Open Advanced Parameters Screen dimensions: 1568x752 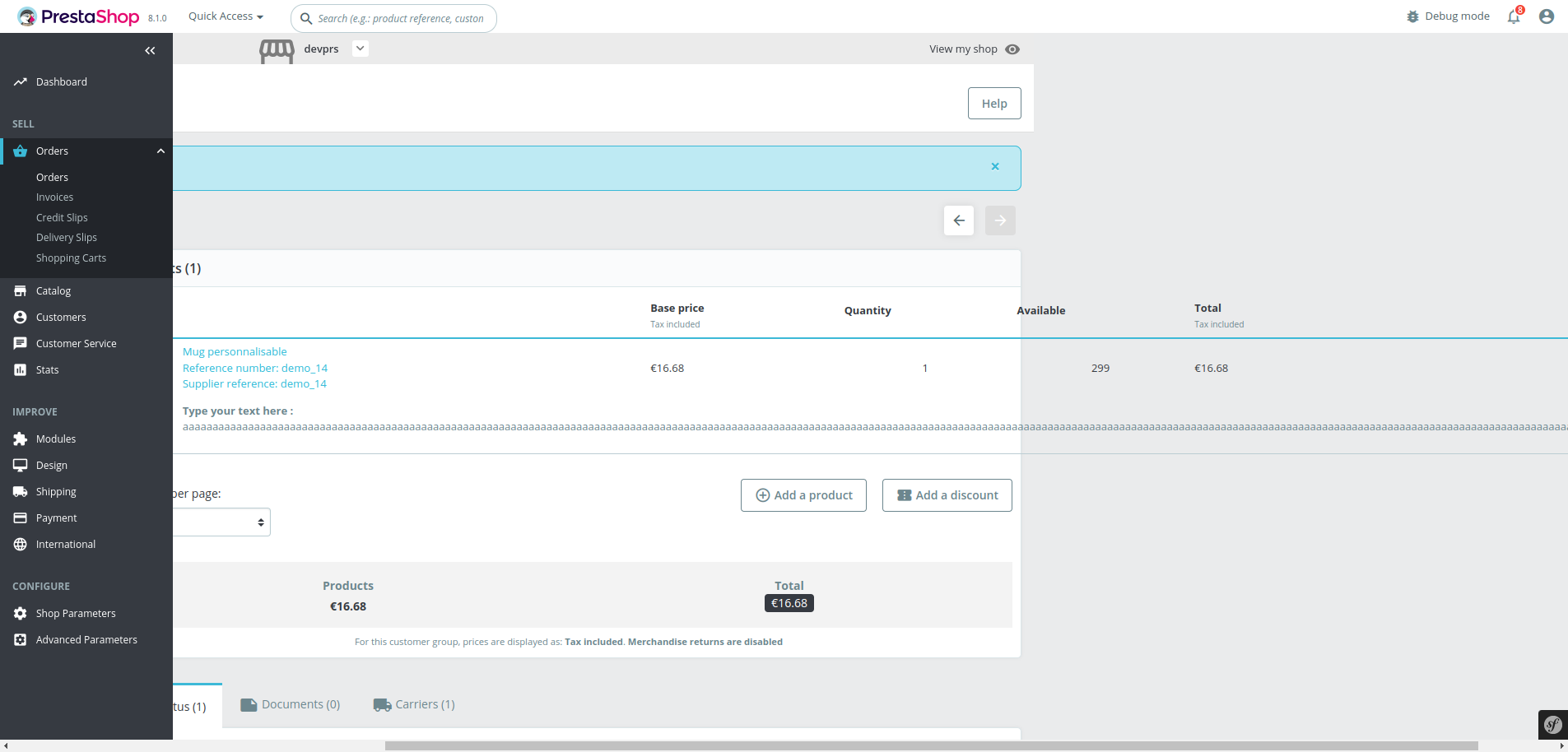click(x=86, y=639)
